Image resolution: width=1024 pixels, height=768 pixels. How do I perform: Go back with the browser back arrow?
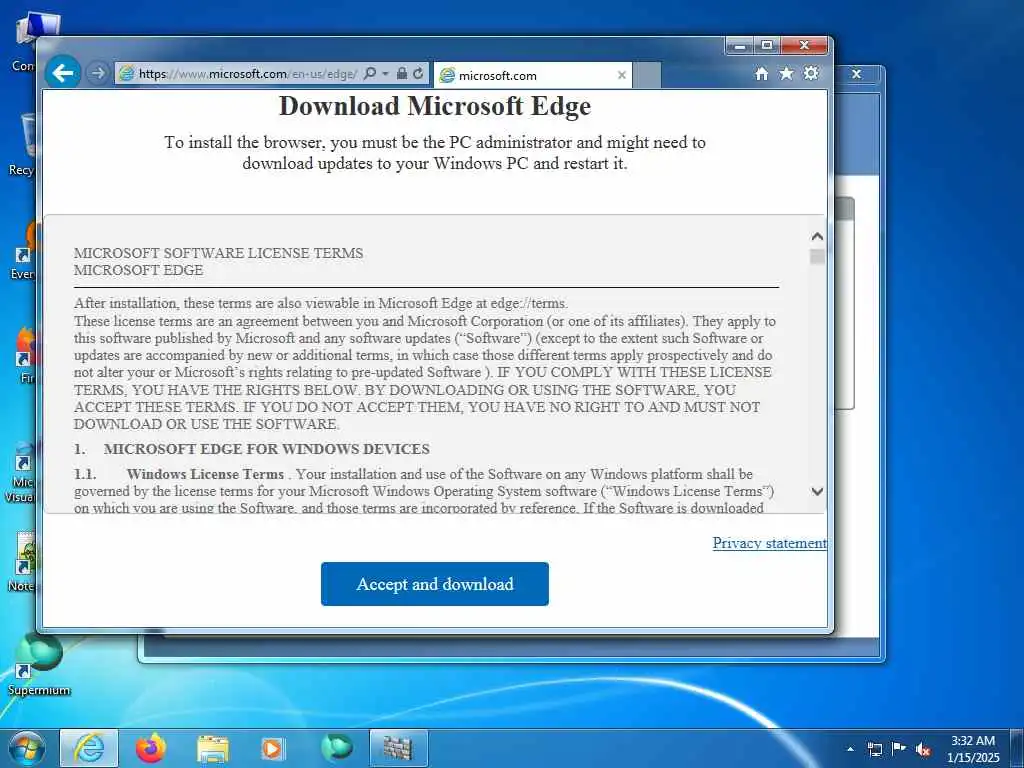click(63, 72)
